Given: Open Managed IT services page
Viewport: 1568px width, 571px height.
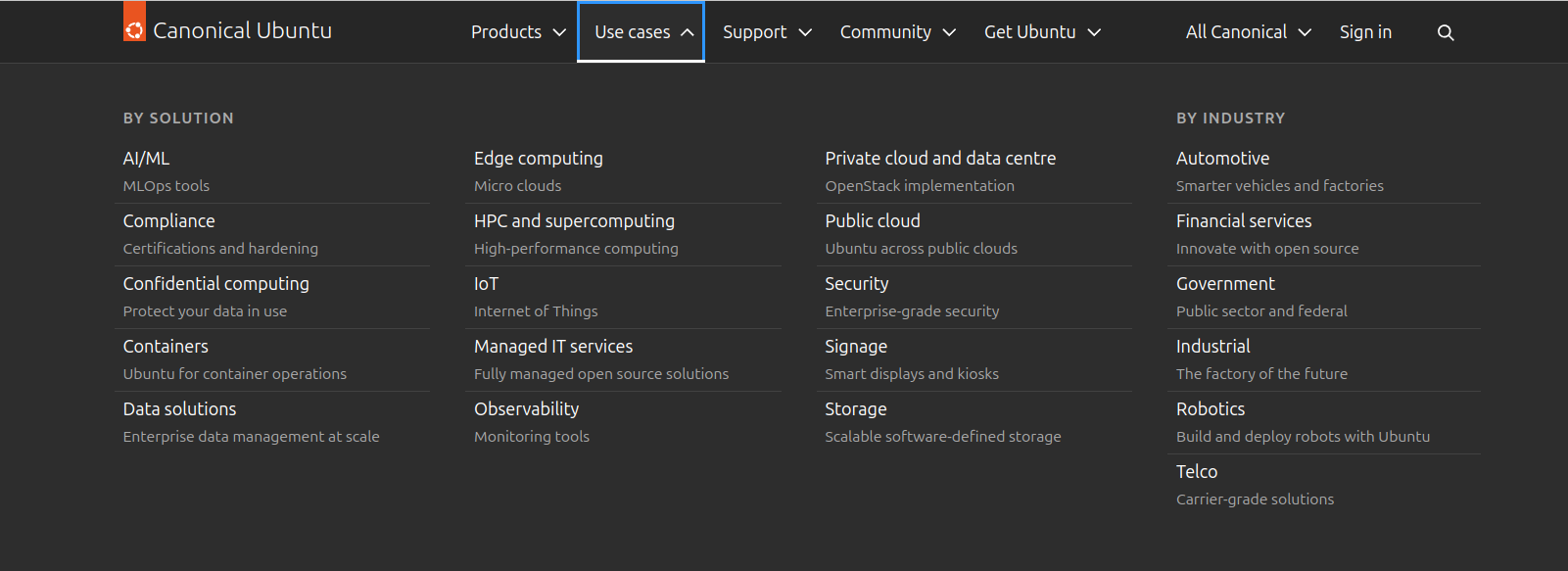Looking at the screenshot, I should [552, 347].
